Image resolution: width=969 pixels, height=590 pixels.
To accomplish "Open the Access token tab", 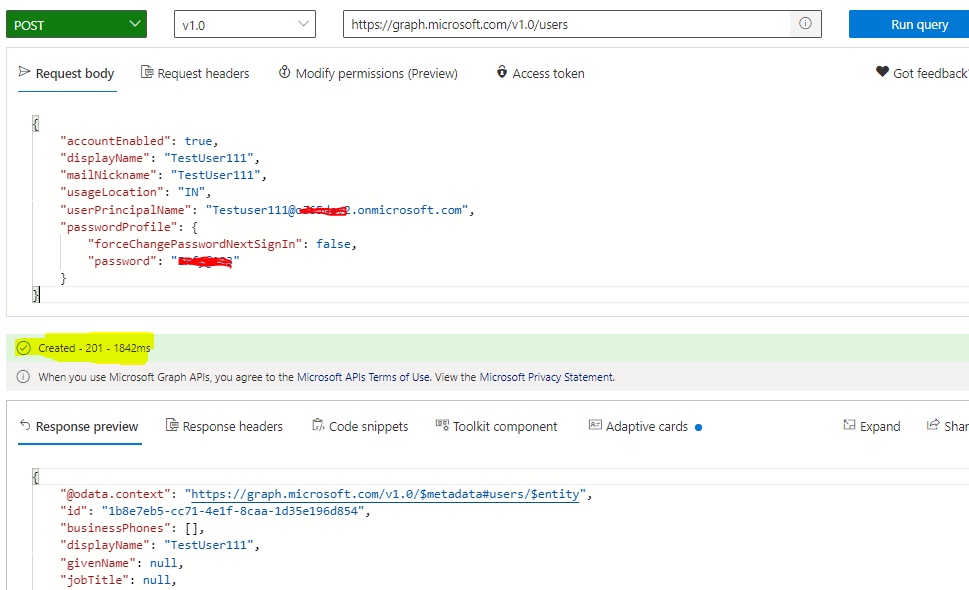I will 541,74.
